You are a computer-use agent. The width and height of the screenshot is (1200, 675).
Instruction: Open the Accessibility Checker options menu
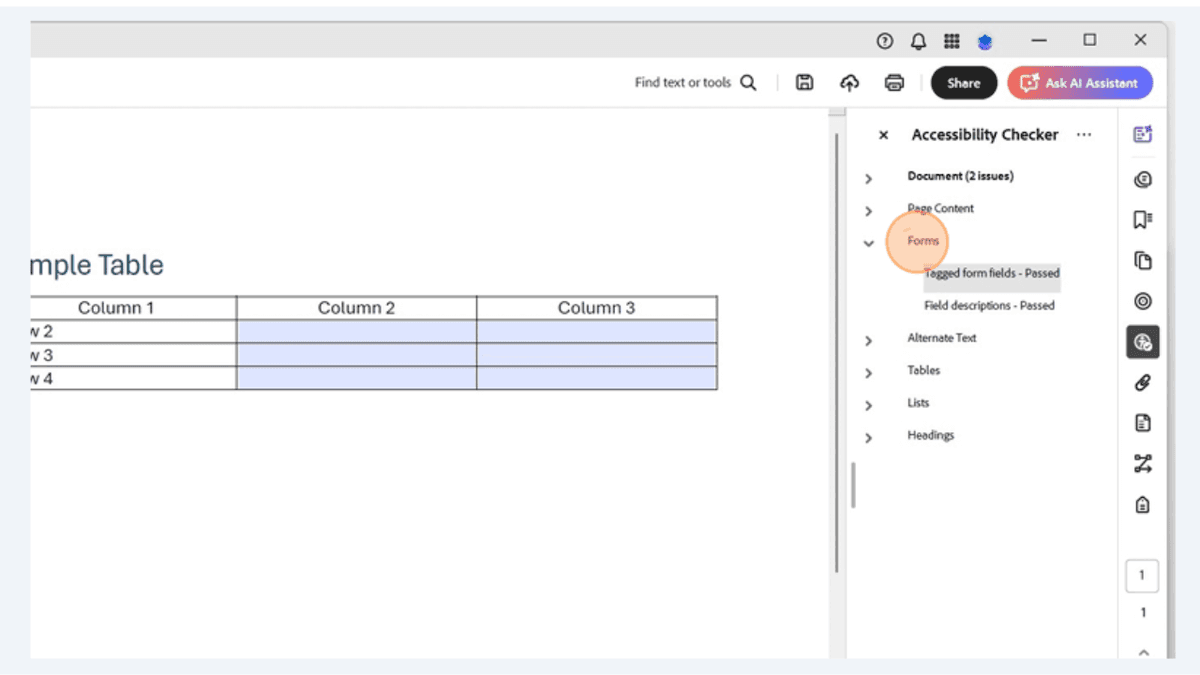[1084, 134]
